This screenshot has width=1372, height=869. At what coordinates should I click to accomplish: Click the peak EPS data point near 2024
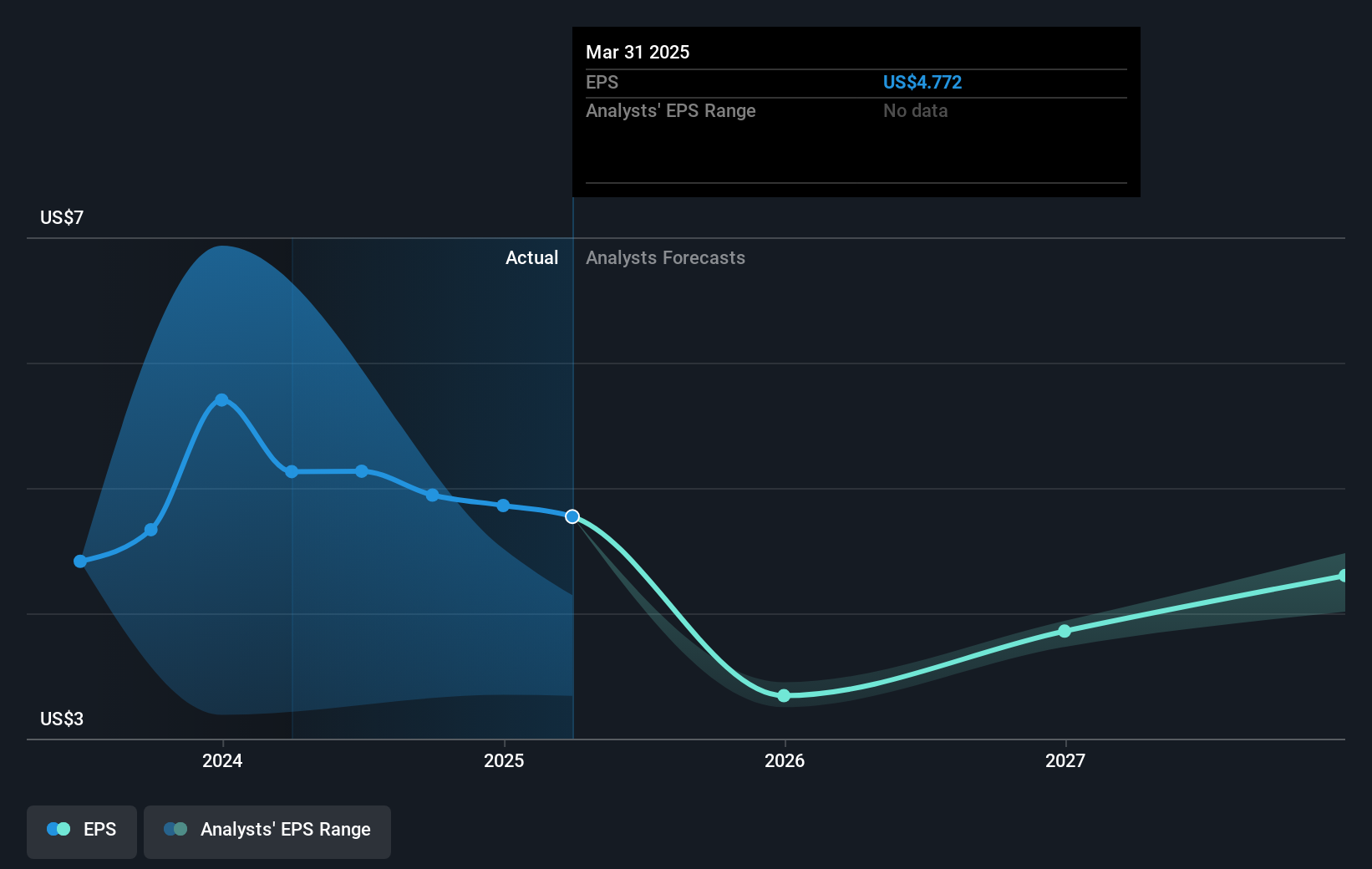pyautogui.click(x=221, y=400)
